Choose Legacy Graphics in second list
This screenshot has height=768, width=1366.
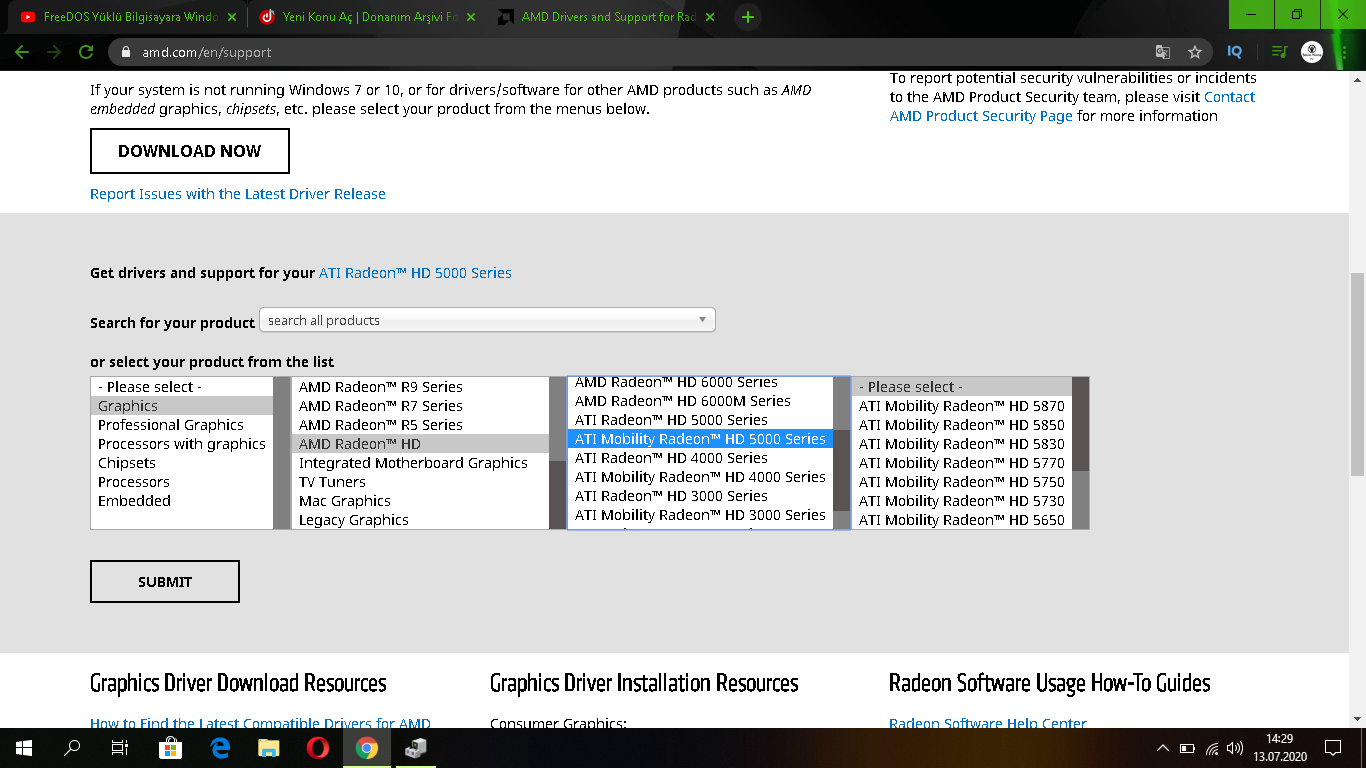click(x=420, y=520)
